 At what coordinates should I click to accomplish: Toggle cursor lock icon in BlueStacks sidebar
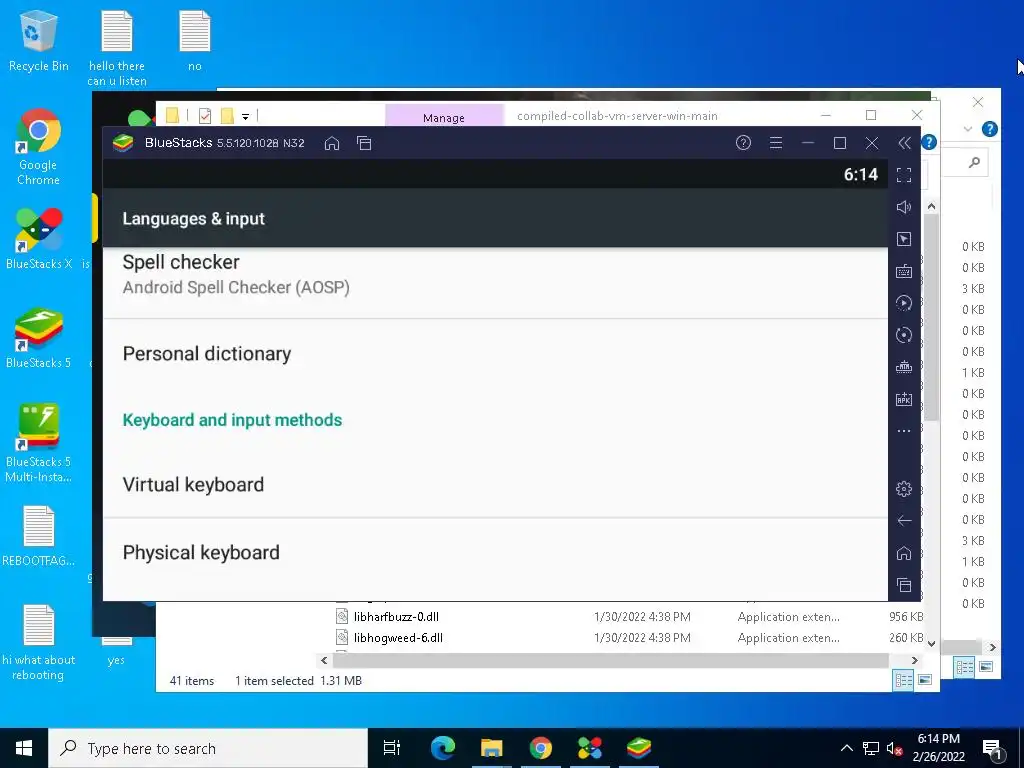pos(904,239)
